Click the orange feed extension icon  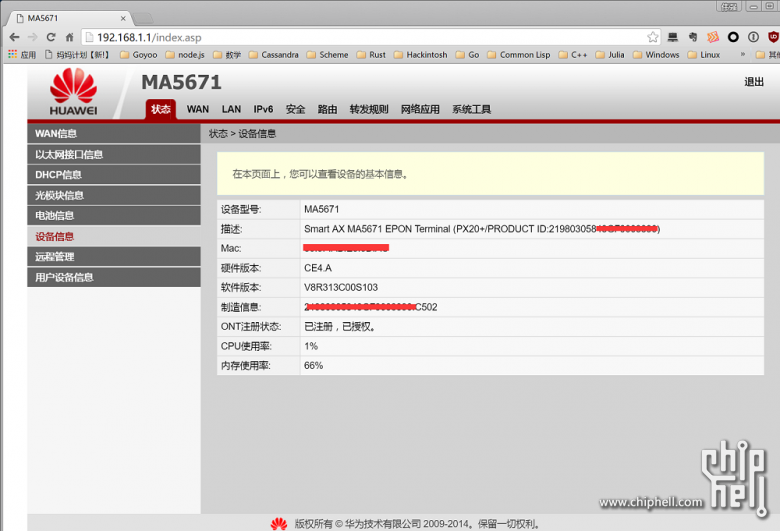pos(713,37)
